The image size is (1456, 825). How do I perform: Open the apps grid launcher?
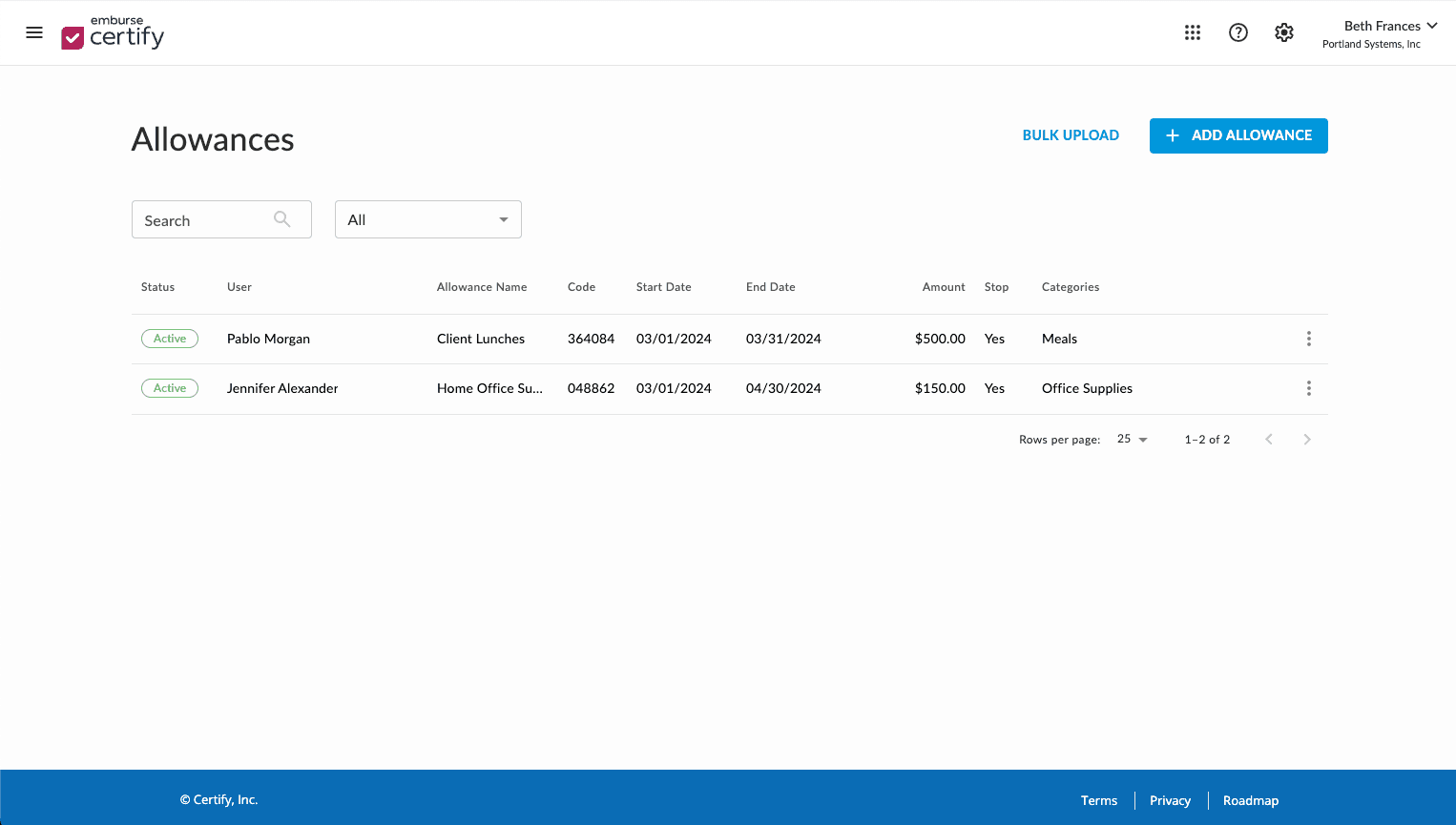tap(1193, 32)
